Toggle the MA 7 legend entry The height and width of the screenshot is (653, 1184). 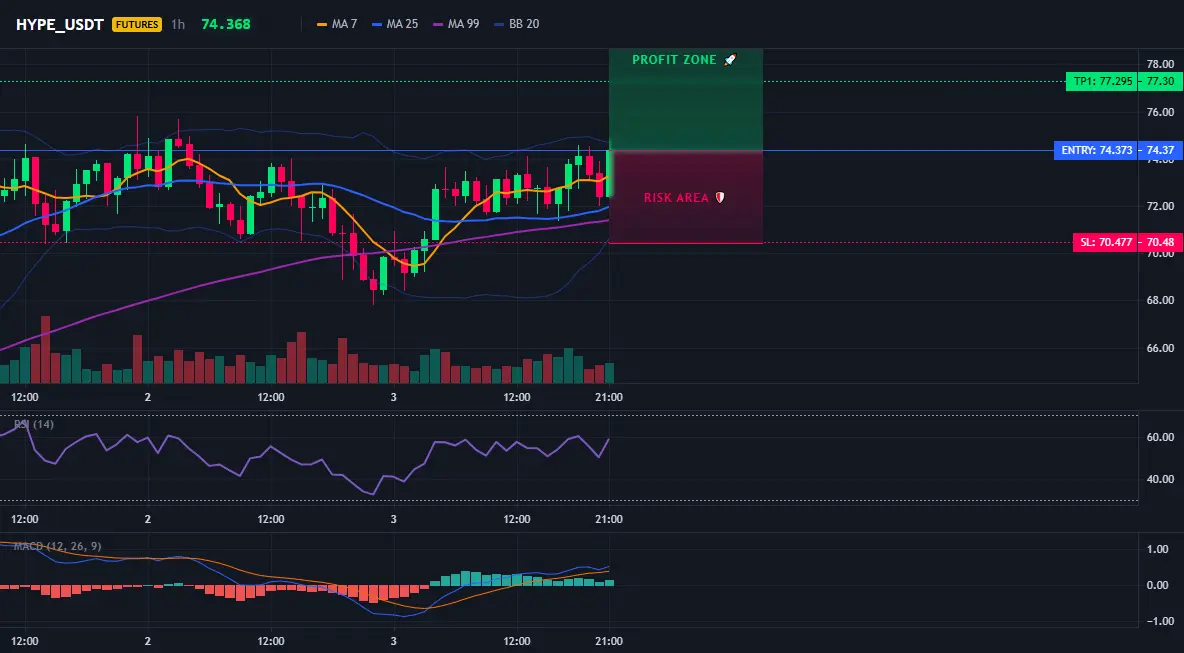337,24
